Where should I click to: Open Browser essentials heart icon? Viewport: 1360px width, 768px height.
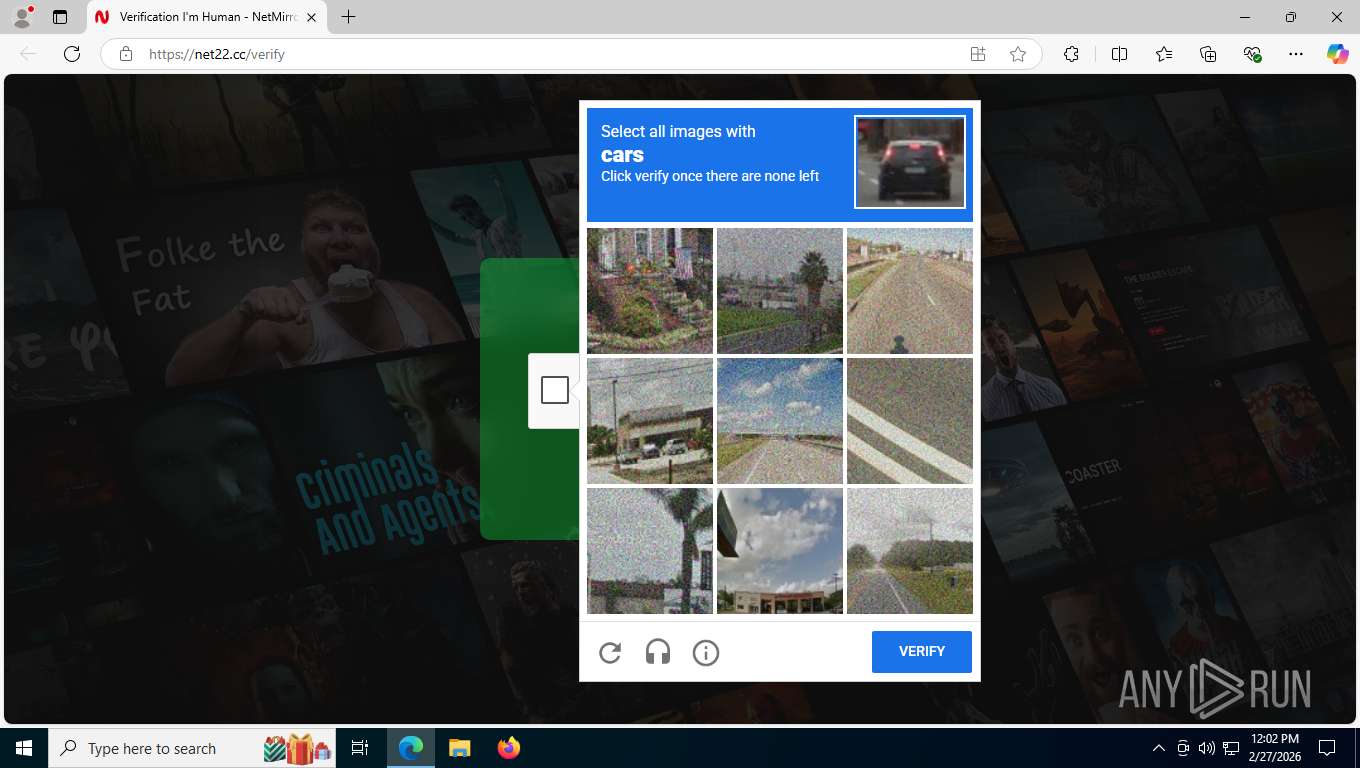(x=1252, y=54)
